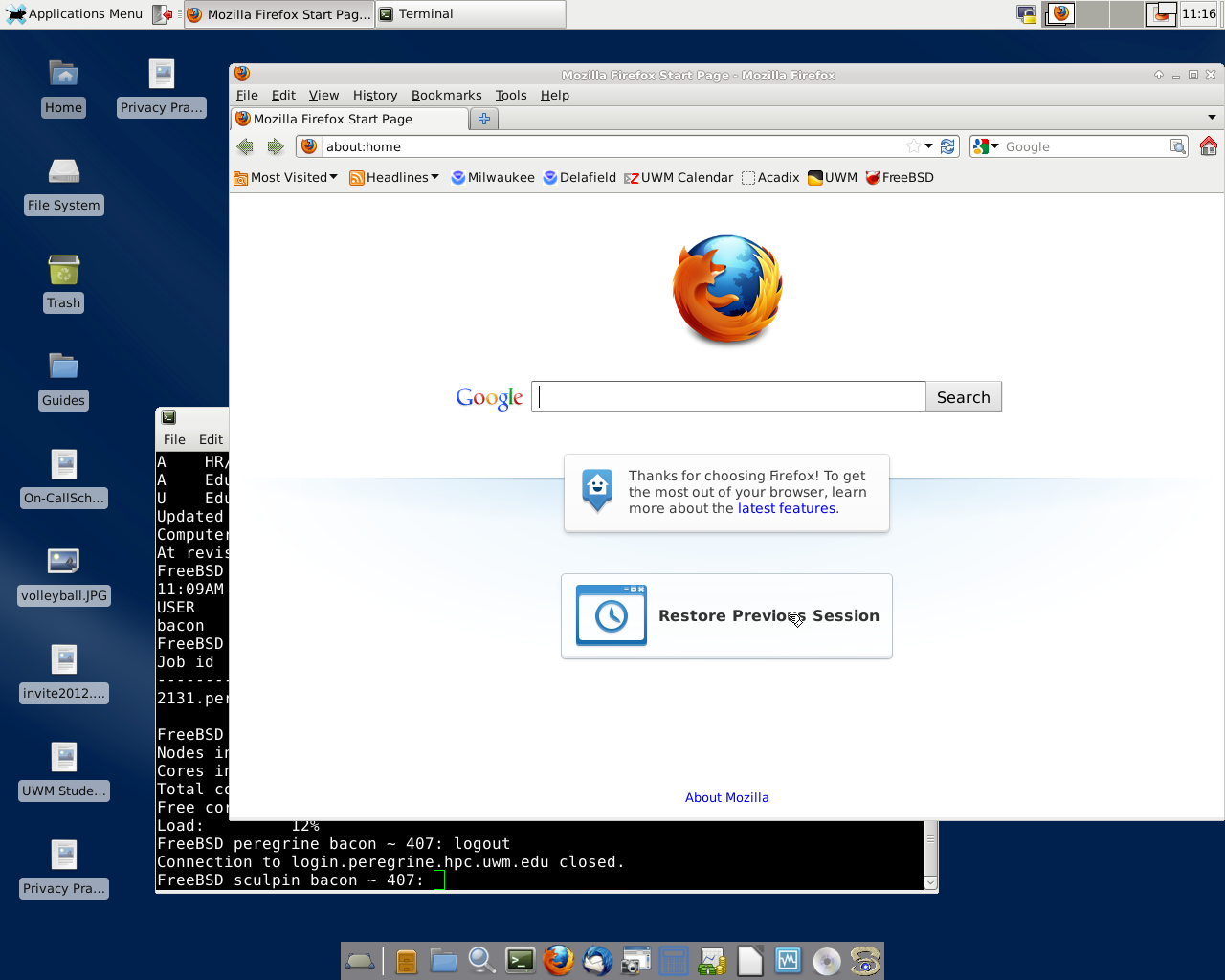Open the Terminal window's File menu
Image resolution: width=1225 pixels, height=980 pixels.
[174, 439]
